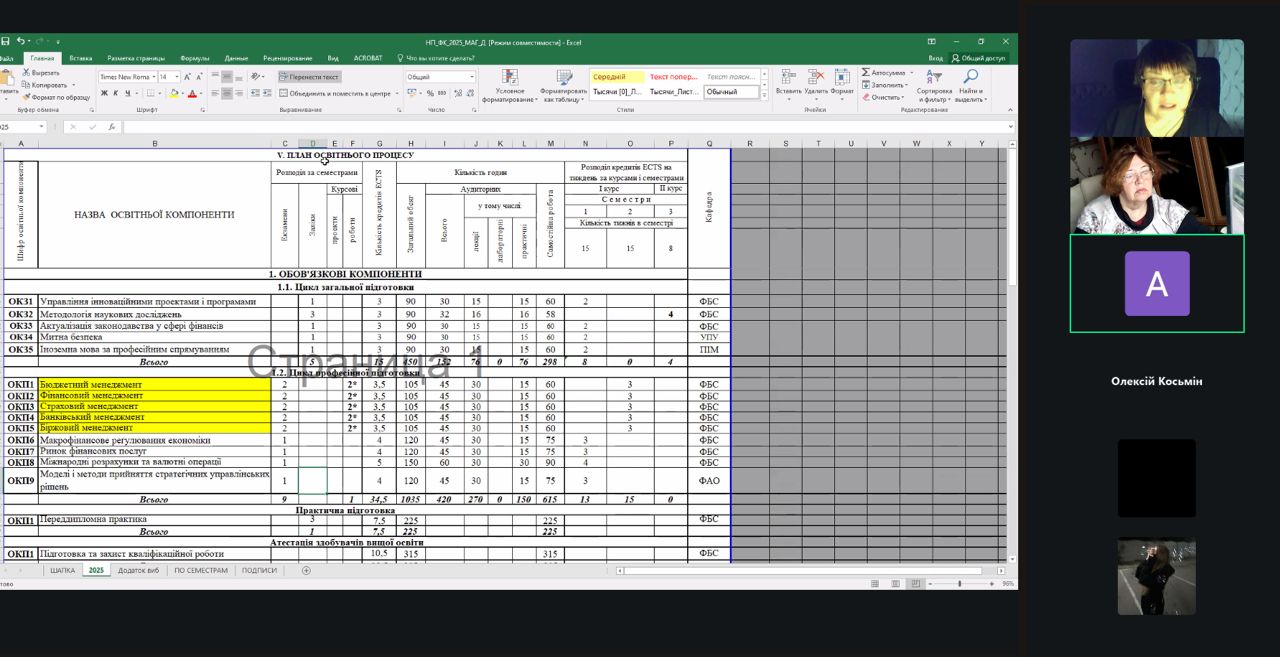
Task: Click the Cut scissors icon
Action: click(x=25, y=73)
